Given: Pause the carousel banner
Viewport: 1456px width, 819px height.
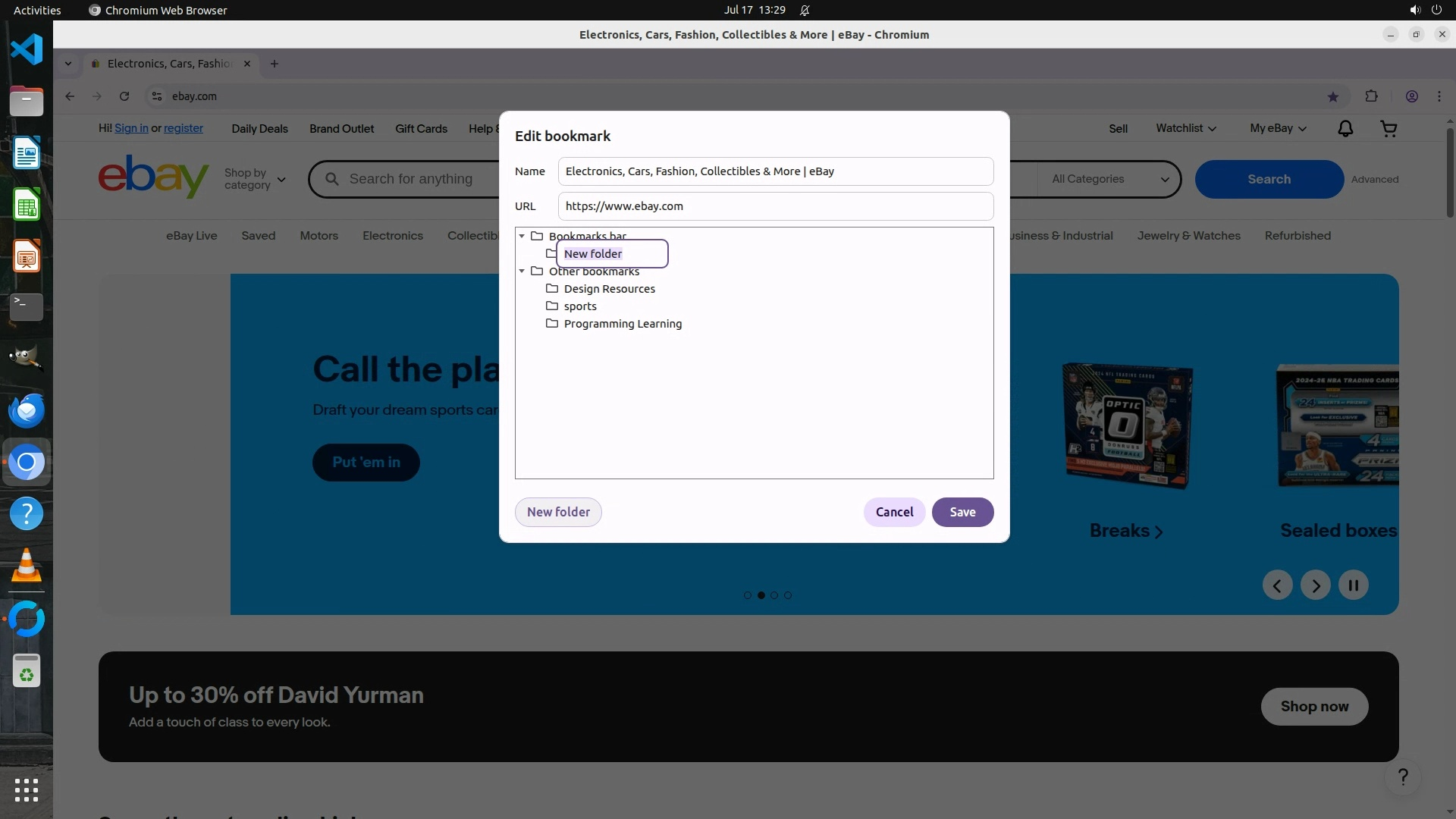Looking at the screenshot, I should [1353, 585].
